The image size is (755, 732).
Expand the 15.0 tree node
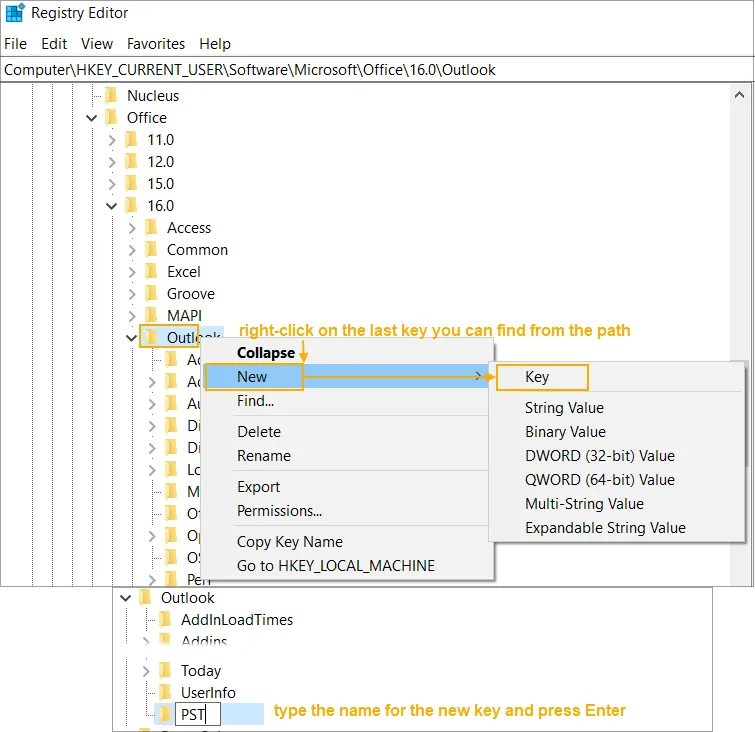coord(112,184)
